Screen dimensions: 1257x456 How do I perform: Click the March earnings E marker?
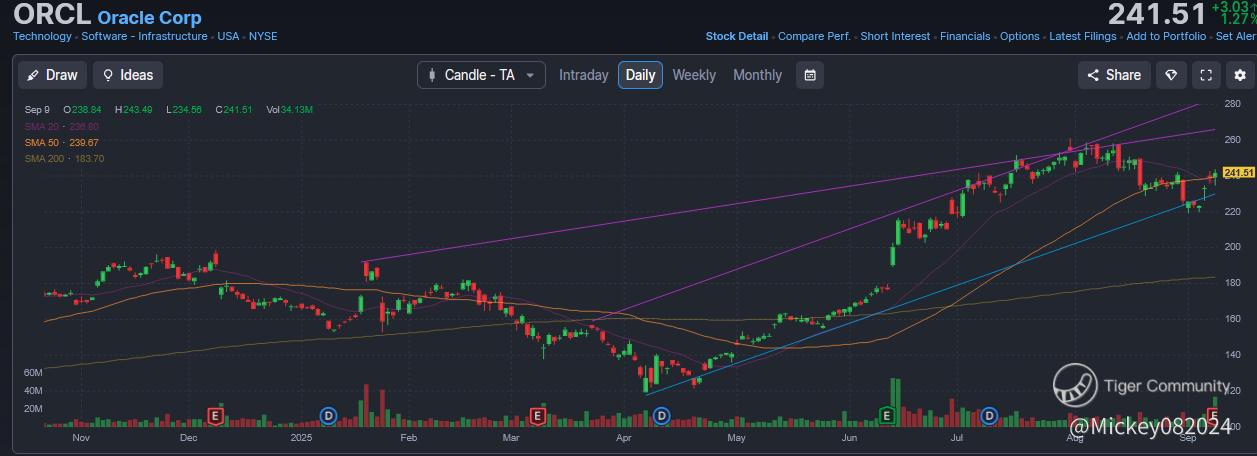(537, 415)
